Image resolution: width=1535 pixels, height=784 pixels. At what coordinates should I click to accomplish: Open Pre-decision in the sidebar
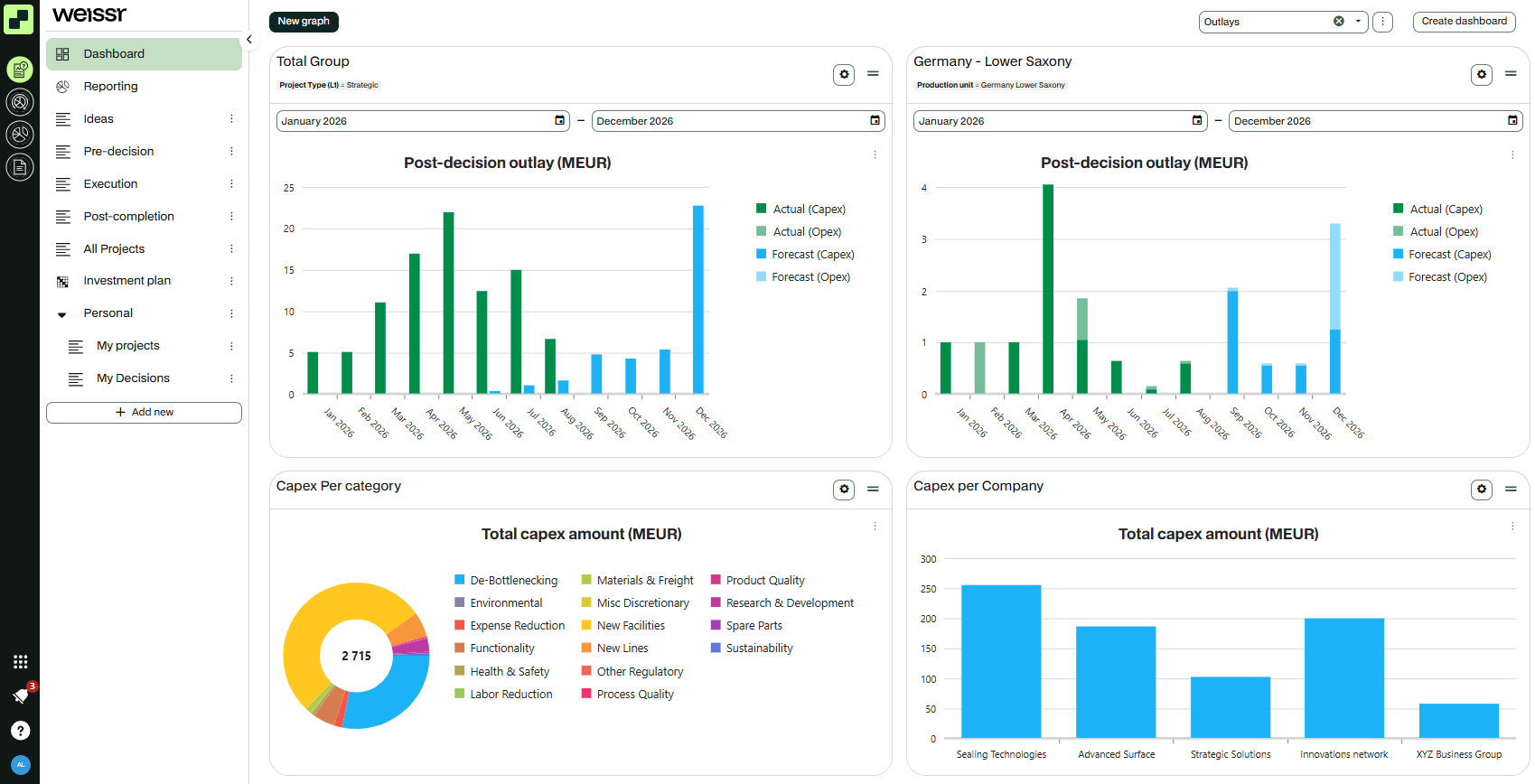point(145,152)
